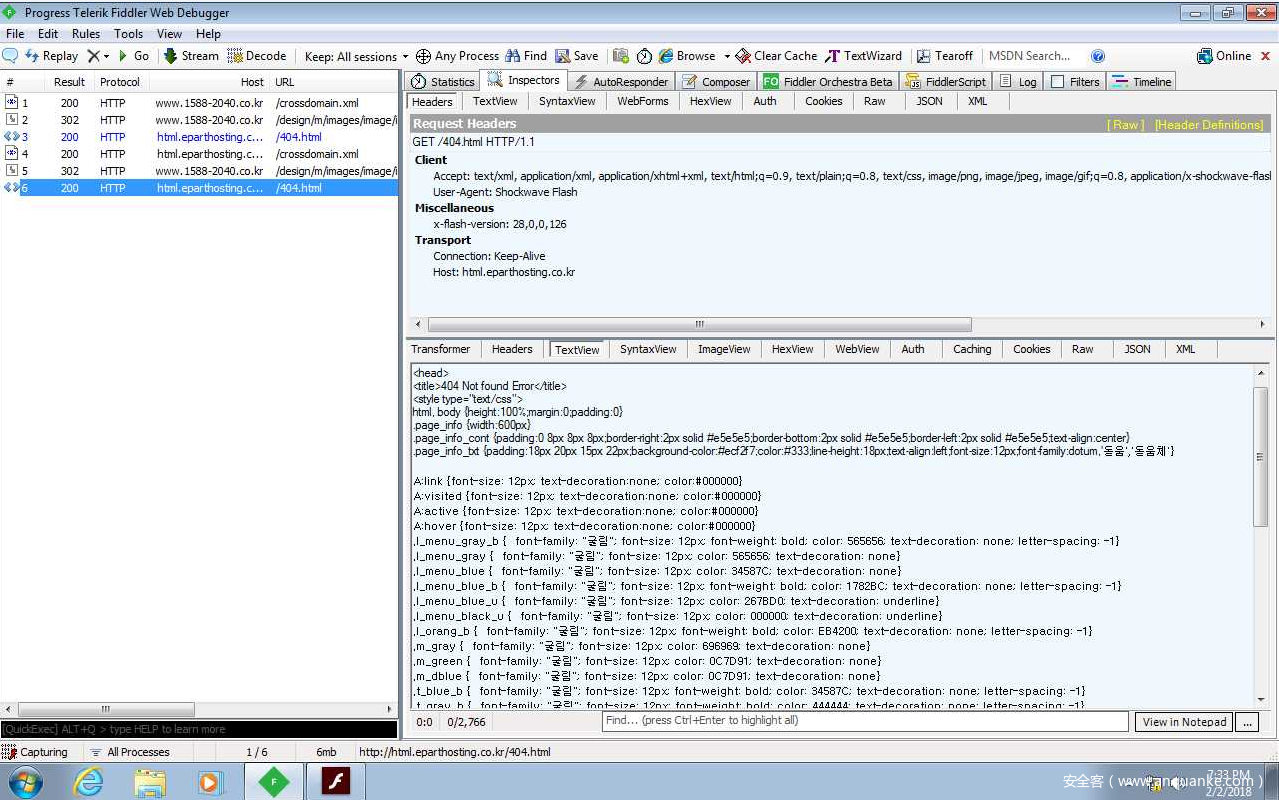Image resolution: width=1279 pixels, height=800 pixels.
Task: Click the timer clock toolbar icon
Action: 644,56
